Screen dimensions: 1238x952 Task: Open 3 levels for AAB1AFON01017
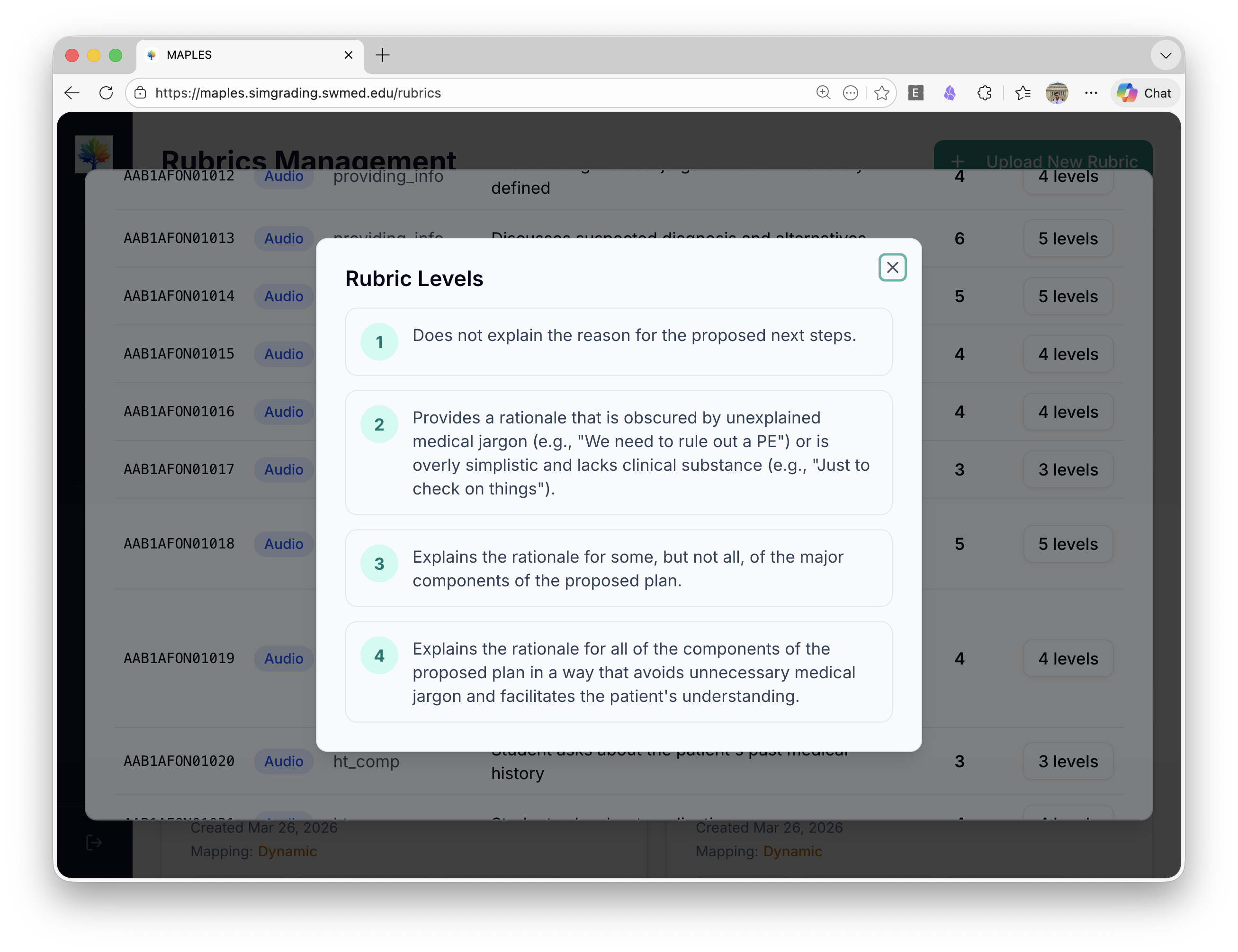pos(1068,470)
